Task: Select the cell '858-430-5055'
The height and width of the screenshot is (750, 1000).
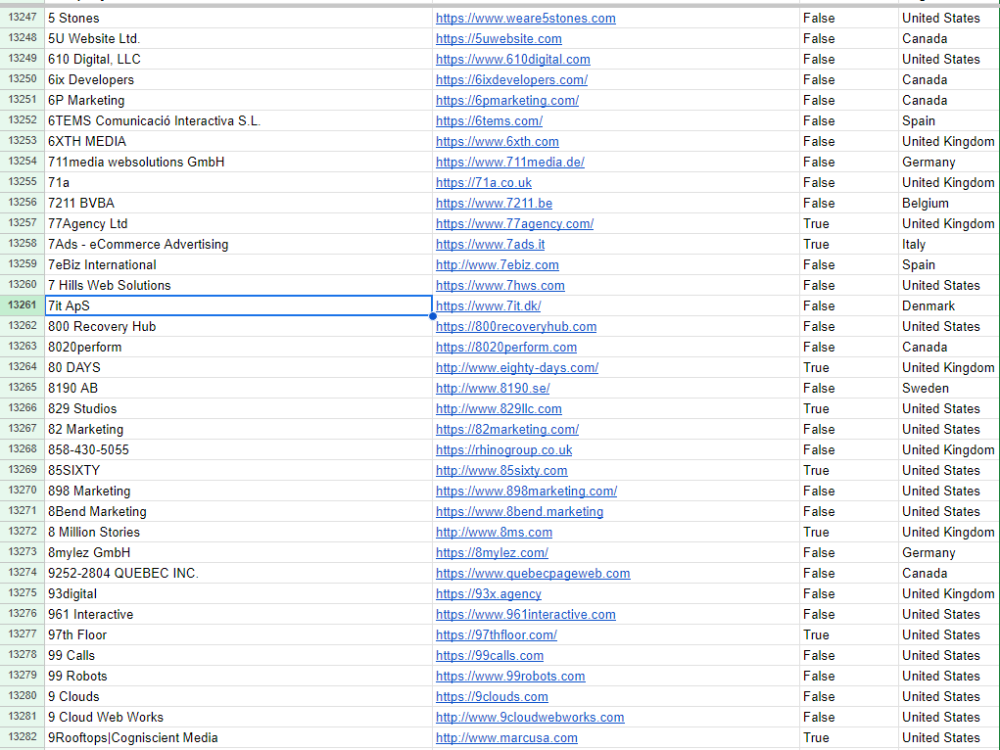Action: coord(239,450)
